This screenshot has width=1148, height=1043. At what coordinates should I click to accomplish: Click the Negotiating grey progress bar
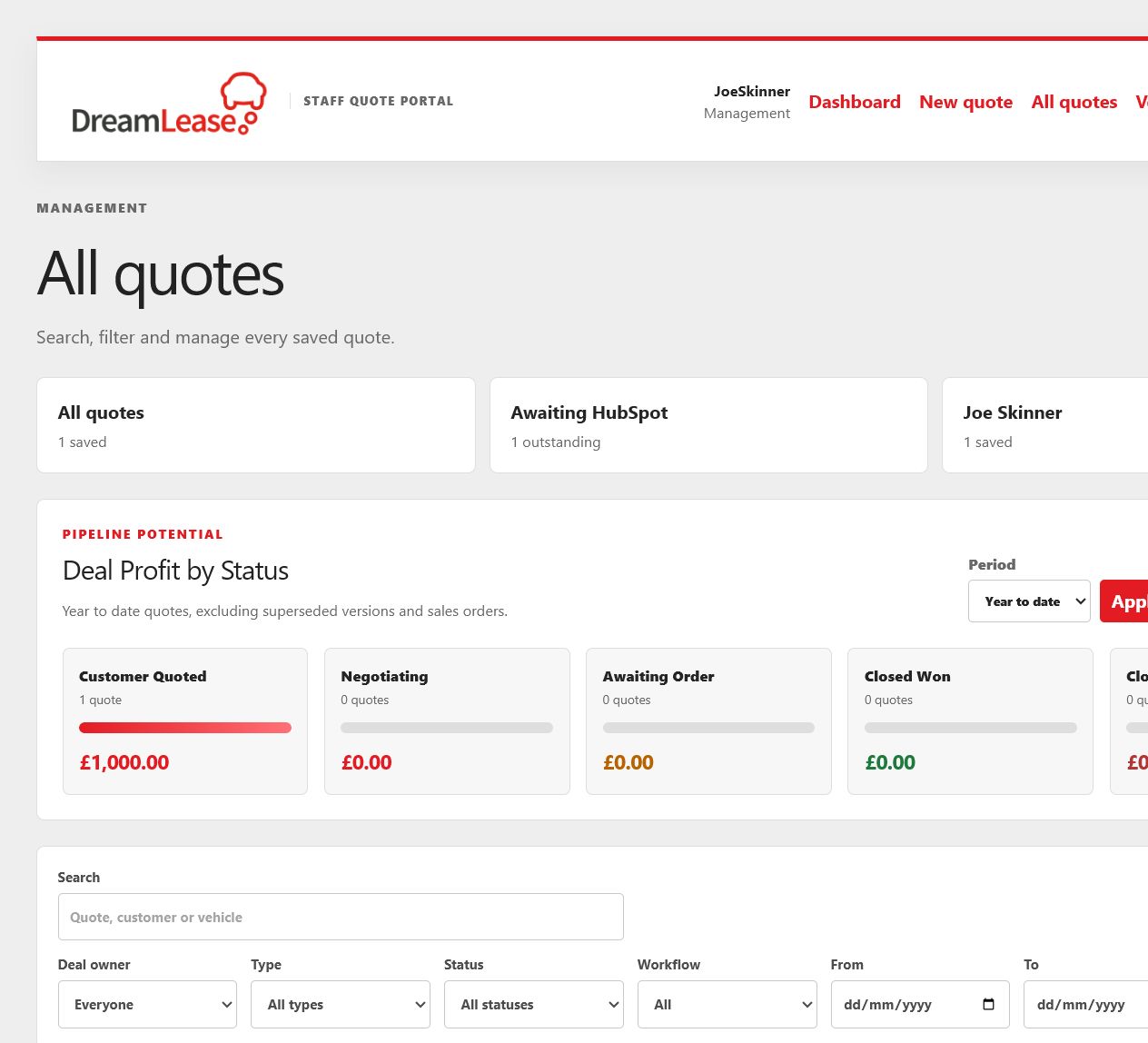pyautogui.click(x=447, y=728)
